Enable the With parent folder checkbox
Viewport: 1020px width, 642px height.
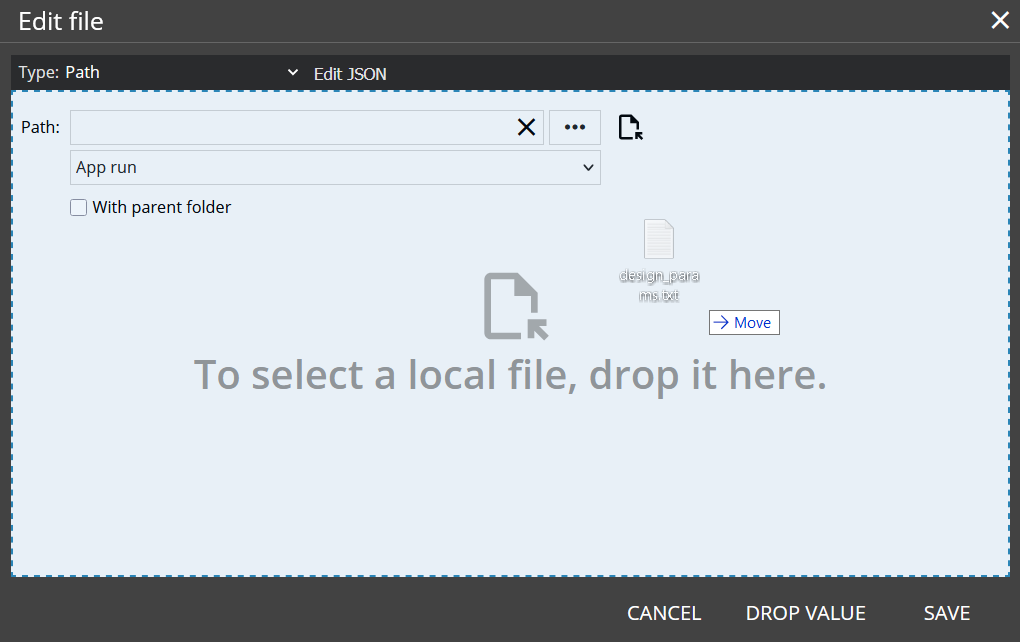(79, 208)
